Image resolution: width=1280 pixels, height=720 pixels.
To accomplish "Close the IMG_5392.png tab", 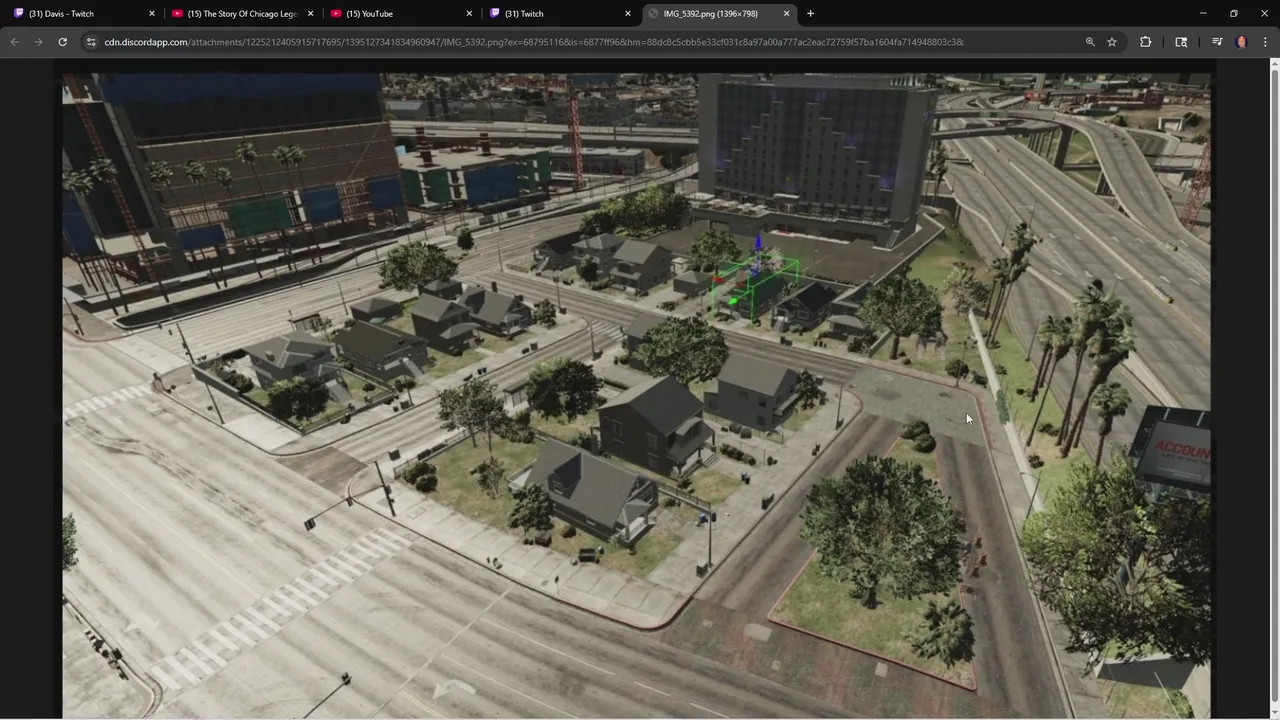I will tap(786, 14).
